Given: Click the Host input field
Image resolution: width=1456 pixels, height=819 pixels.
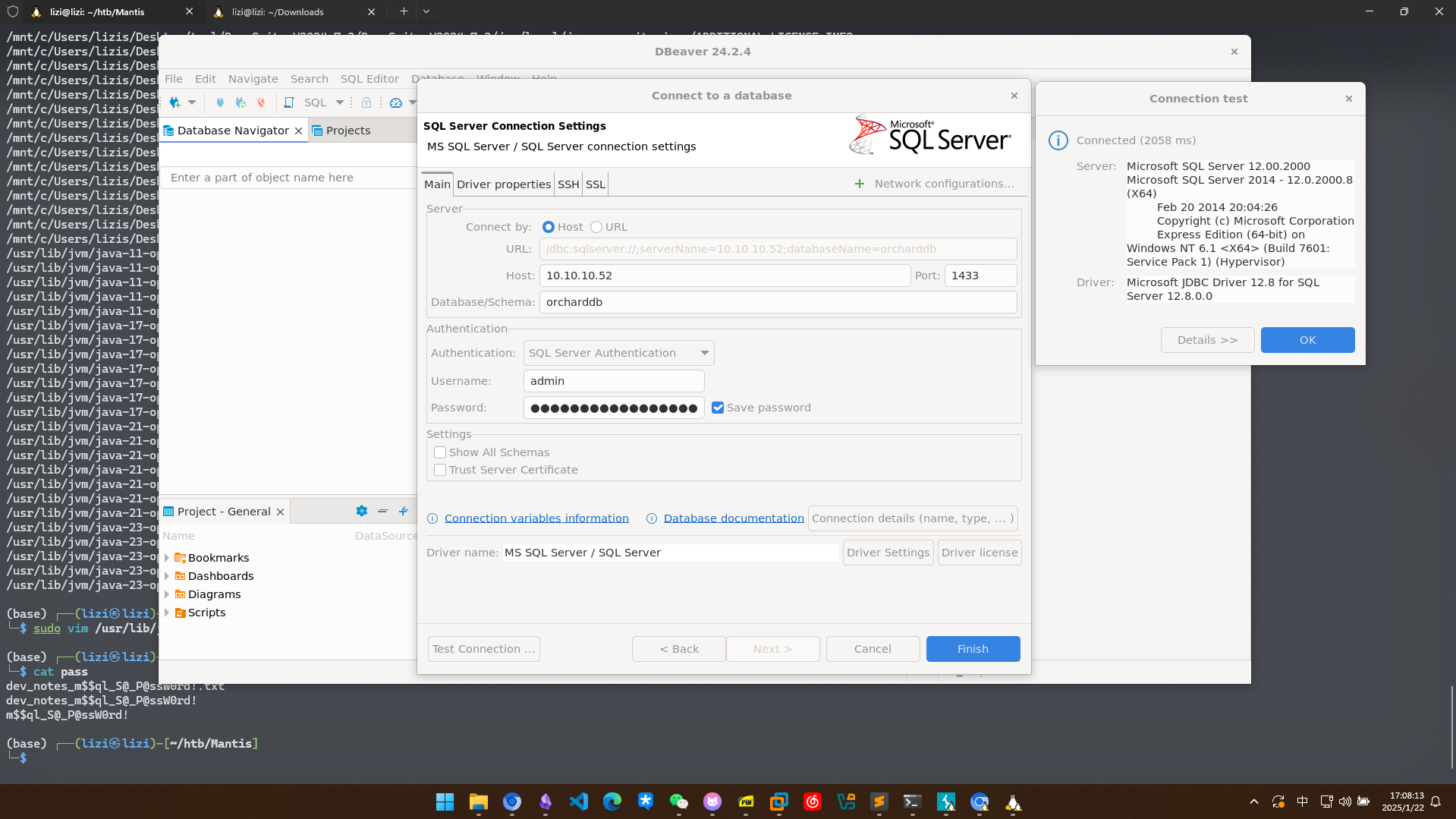Looking at the screenshot, I should (724, 276).
